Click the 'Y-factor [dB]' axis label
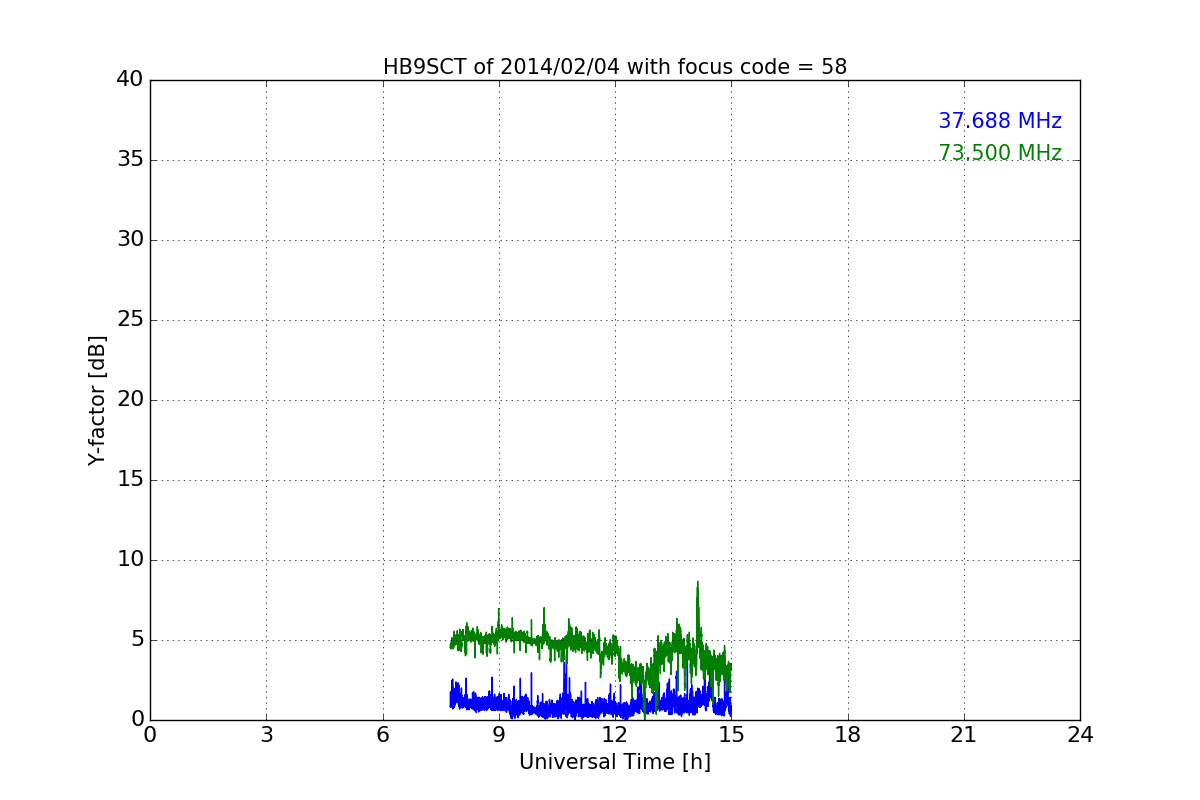1200x800 pixels. click(x=97, y=400)
